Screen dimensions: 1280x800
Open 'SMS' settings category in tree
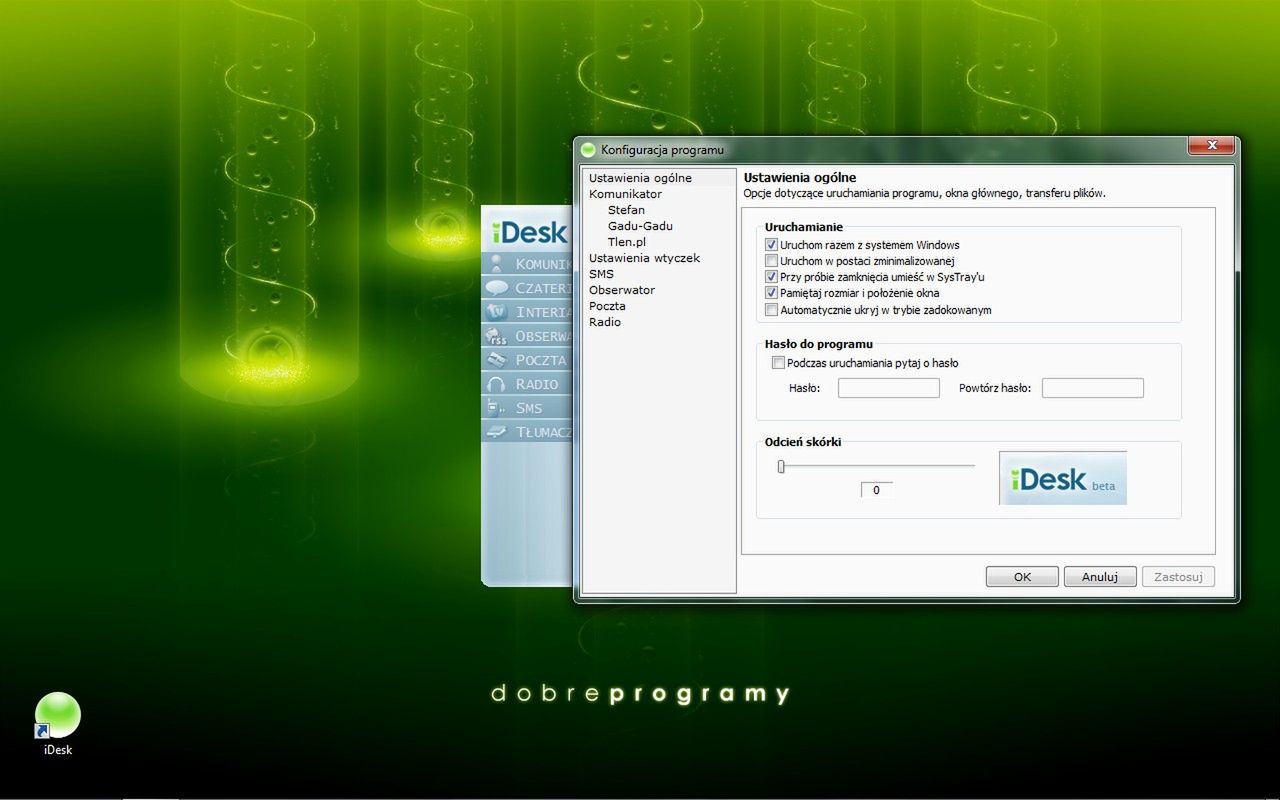coord(601,274)
